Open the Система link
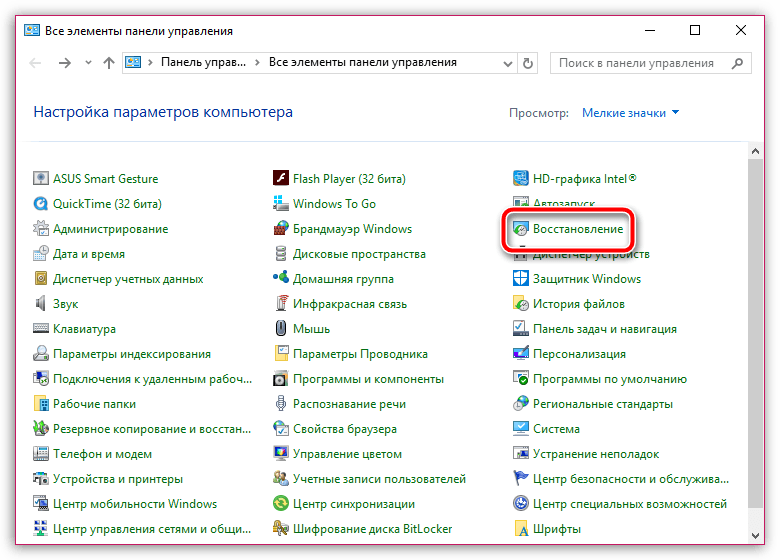Image resolution: width=780 pixels, height=560 pixels. [556, 429]
